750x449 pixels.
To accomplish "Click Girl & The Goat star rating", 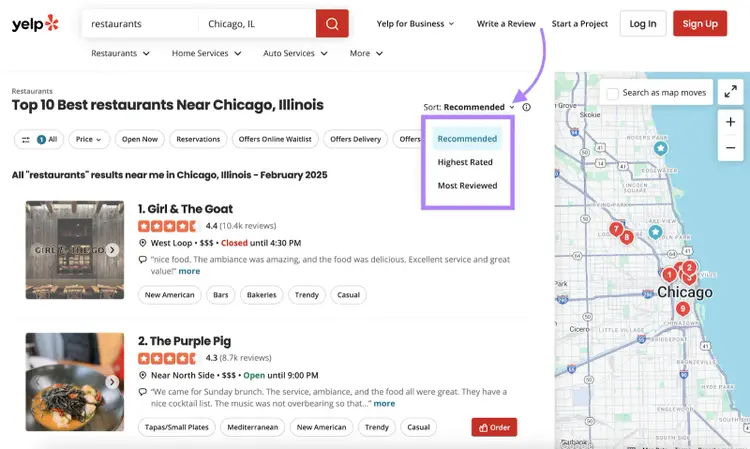I will click(167, 226).
